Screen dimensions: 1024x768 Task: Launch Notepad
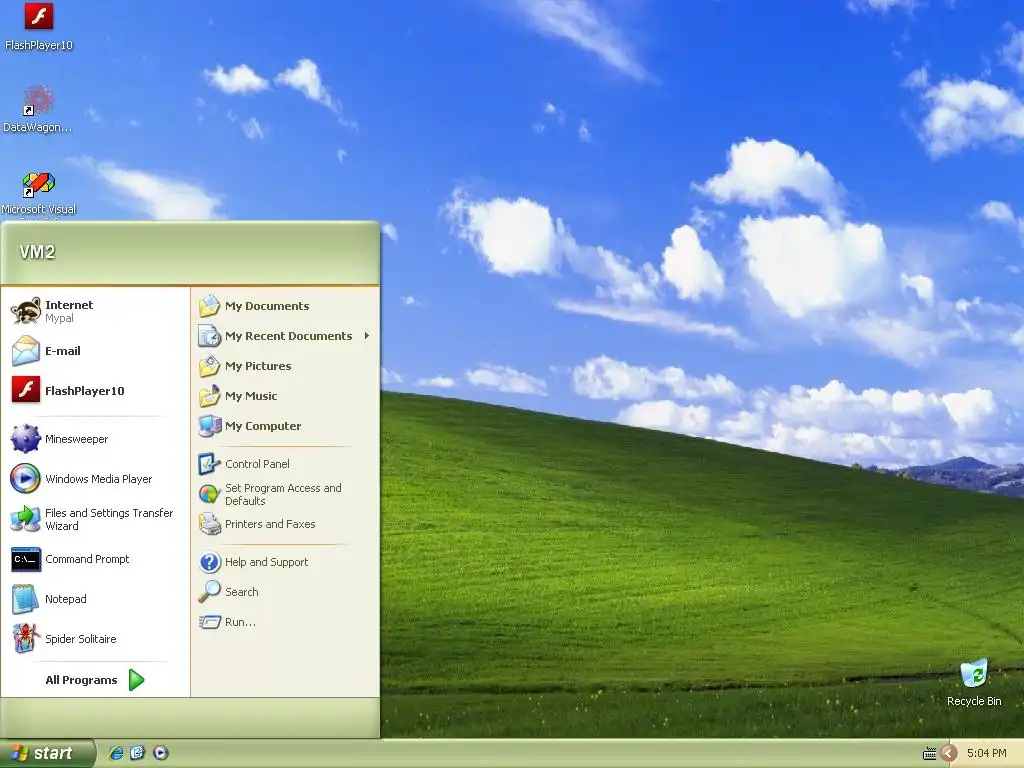tap(95, 599)
